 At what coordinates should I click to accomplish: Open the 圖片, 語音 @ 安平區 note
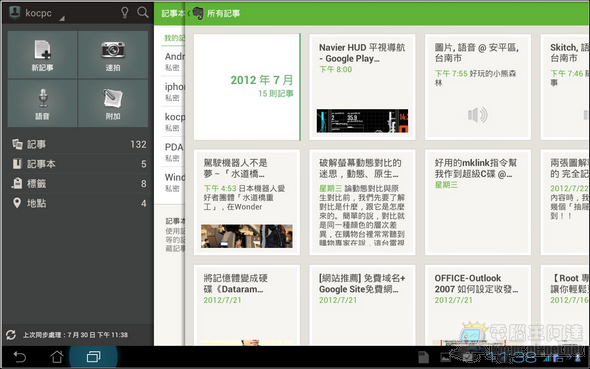point(478,87)
